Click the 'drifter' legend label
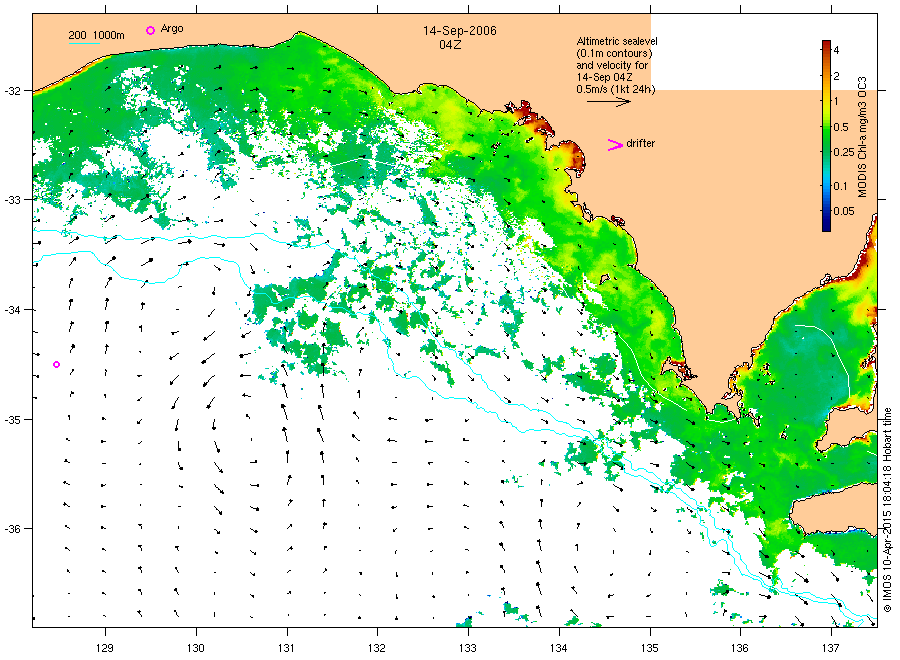Viewport: 900px width, 660px height. tap(641, 143)
